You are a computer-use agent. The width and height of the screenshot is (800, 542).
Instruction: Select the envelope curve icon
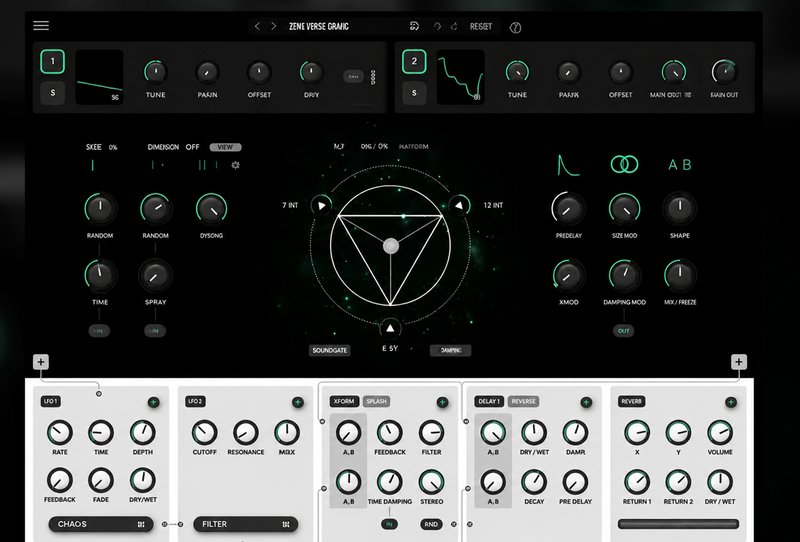click(568, 165)
